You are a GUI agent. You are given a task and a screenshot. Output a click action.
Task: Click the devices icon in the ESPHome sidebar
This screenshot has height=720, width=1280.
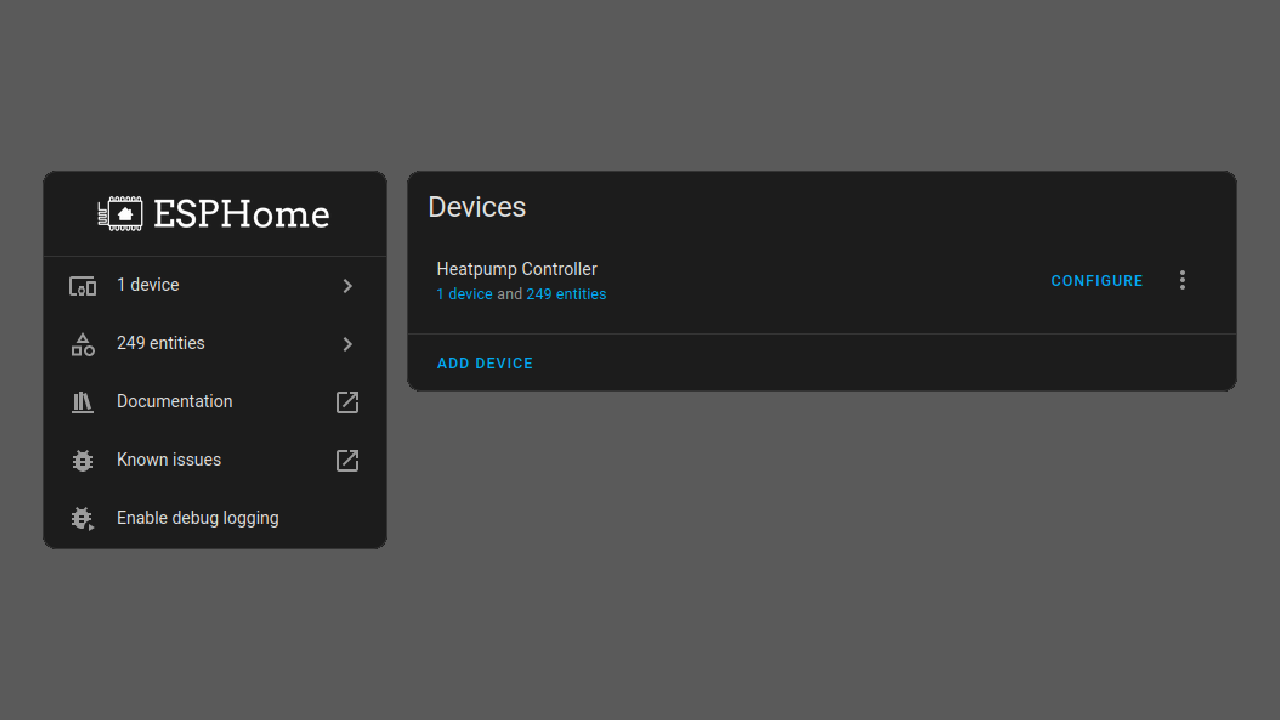(x=82, y=286)
